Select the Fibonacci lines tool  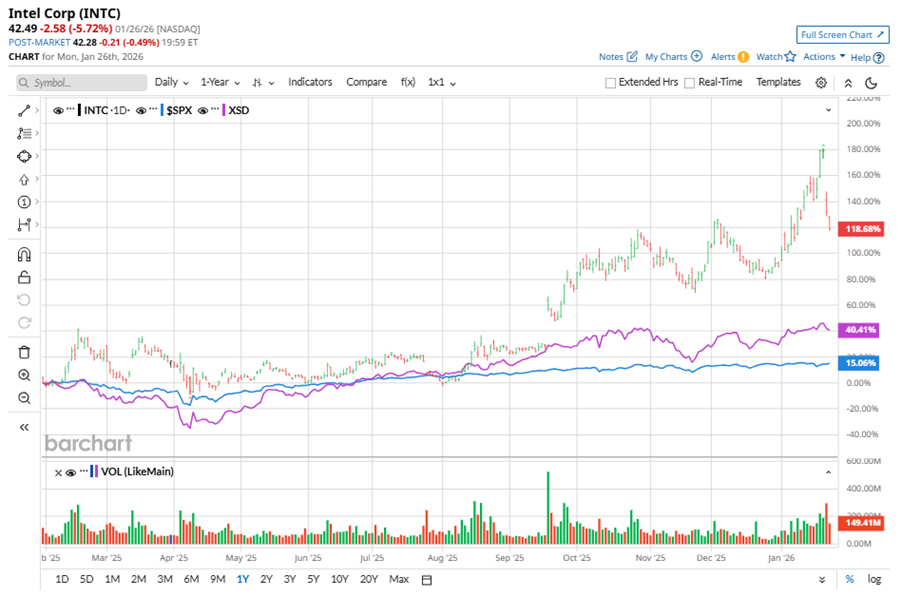point(24,133)
